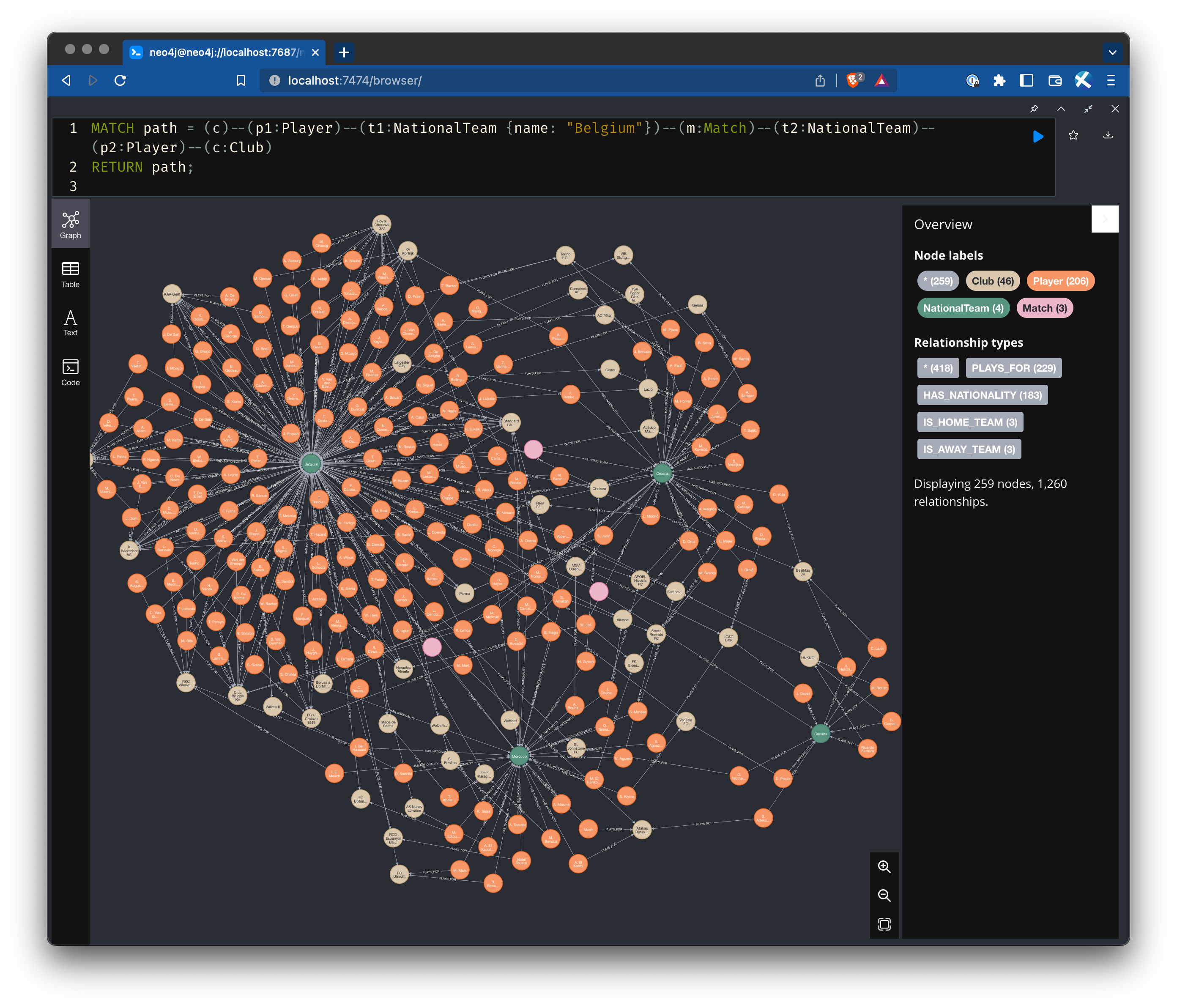Image resolution: width=1177 pixels, height=1008 pixels.
Task: Select the NationalTeam (4) node label
Action: click(963, 308)
